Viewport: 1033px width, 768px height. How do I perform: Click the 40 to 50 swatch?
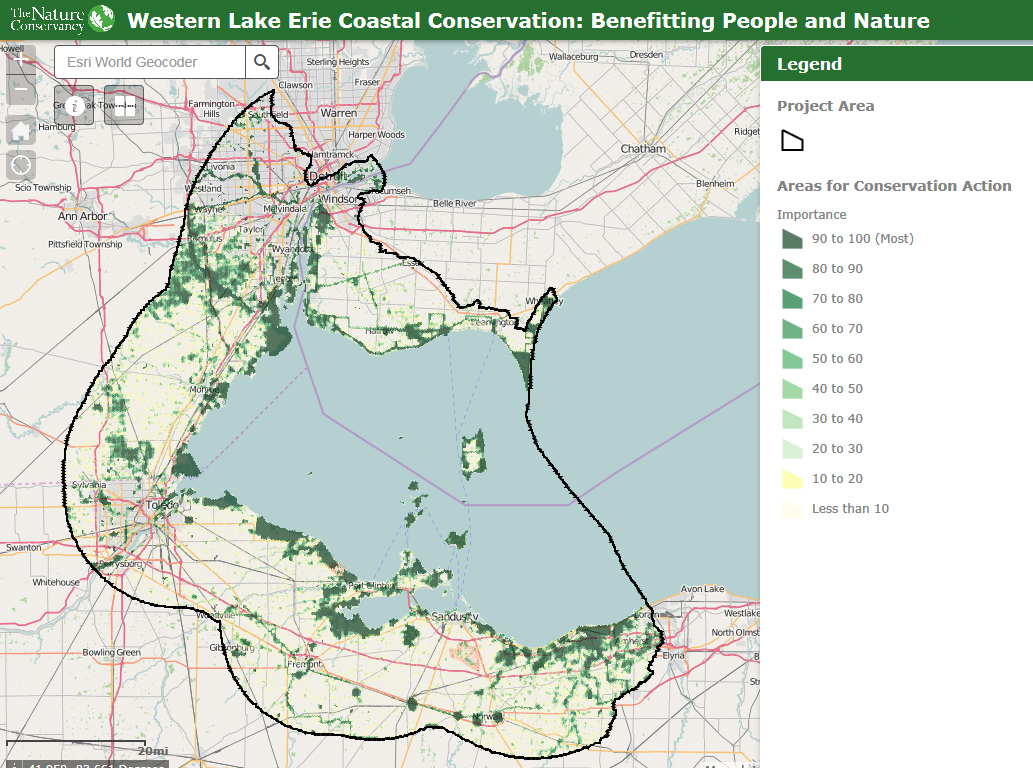tap(792, 389)
